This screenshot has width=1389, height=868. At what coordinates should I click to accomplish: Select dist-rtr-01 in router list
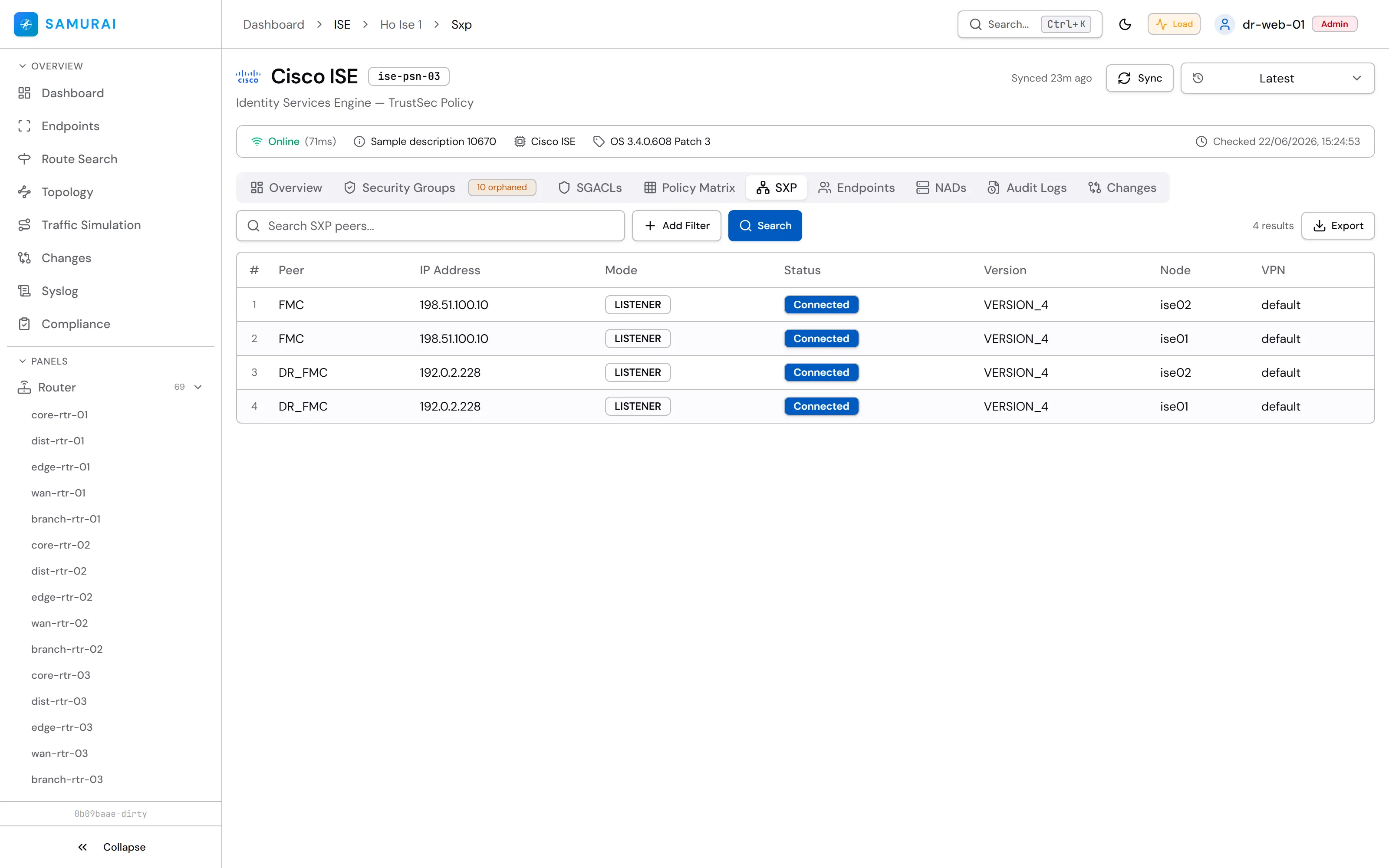(58, 441)
